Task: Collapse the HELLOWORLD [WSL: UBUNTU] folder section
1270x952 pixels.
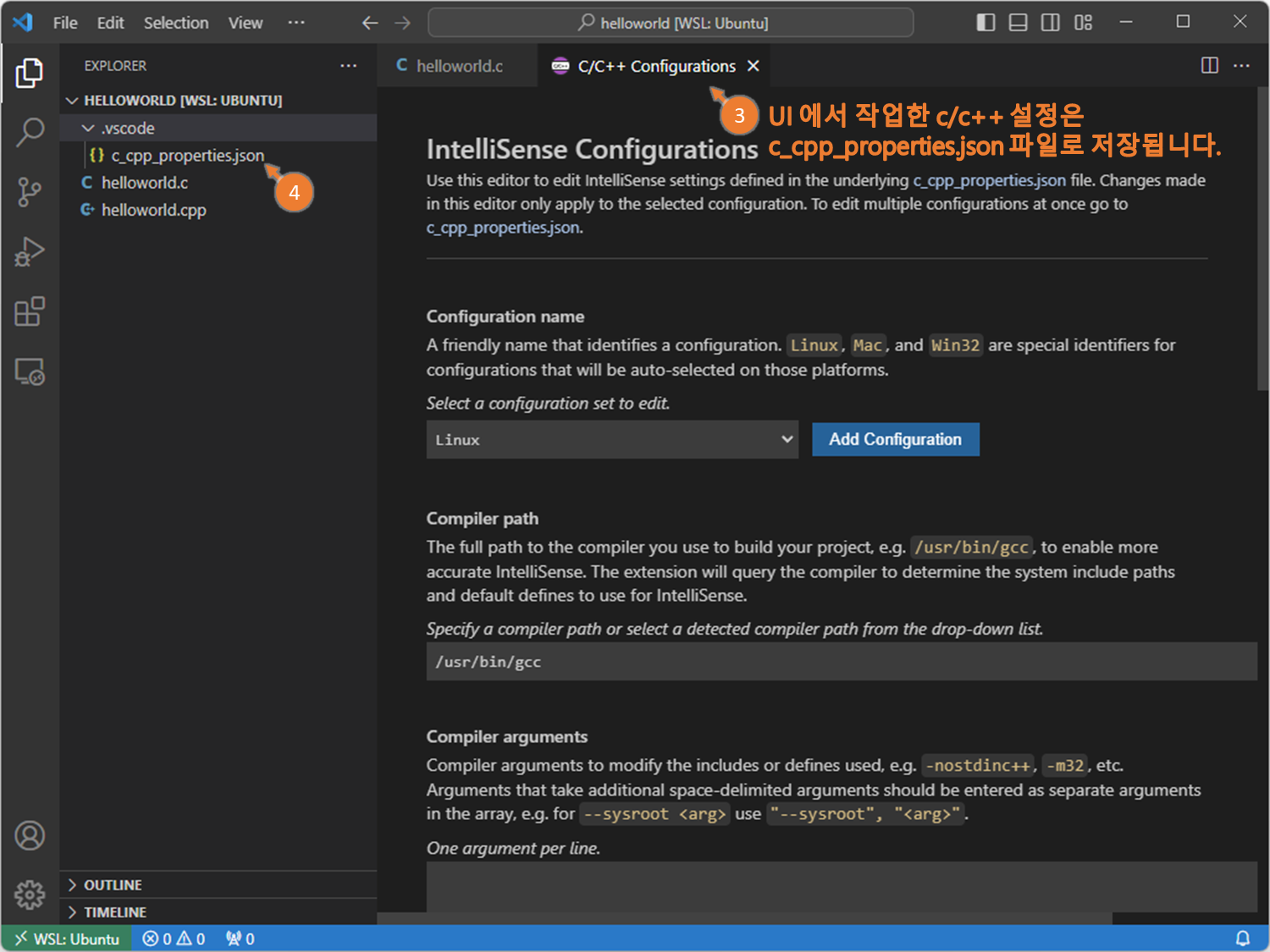Action: pyautogui.click(x=218, y=100)
